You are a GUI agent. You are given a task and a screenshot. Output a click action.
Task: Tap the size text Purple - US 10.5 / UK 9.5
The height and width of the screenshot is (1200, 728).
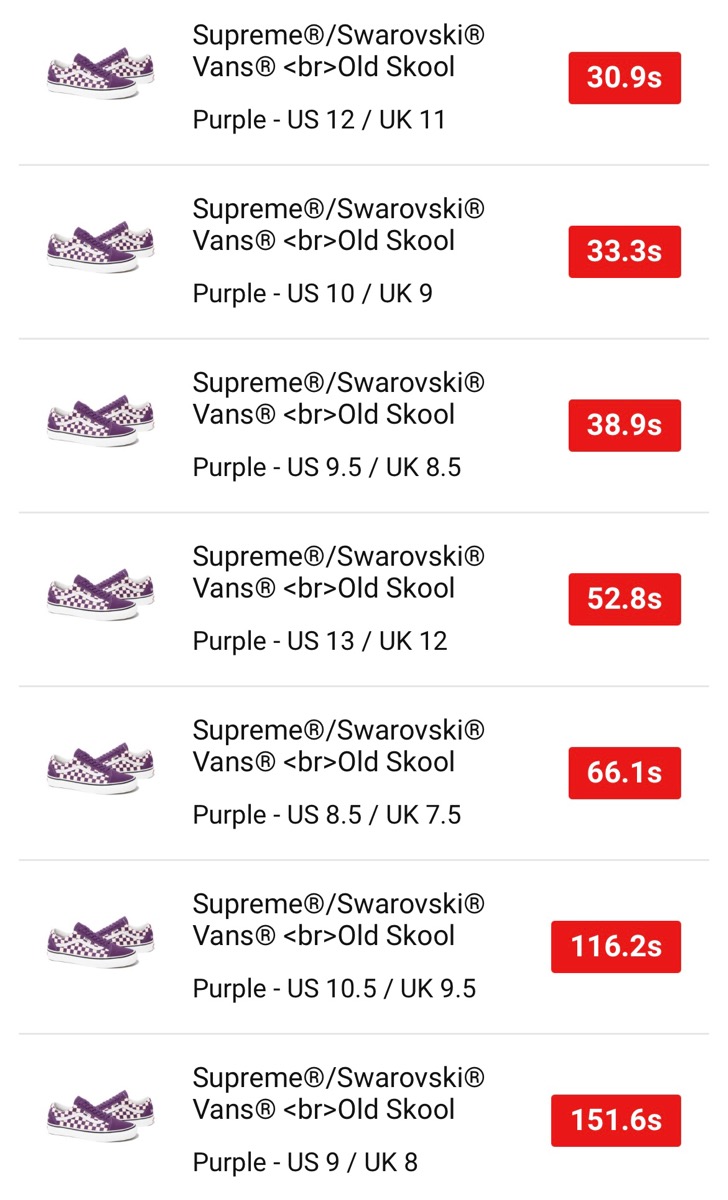tap(334, 989)
